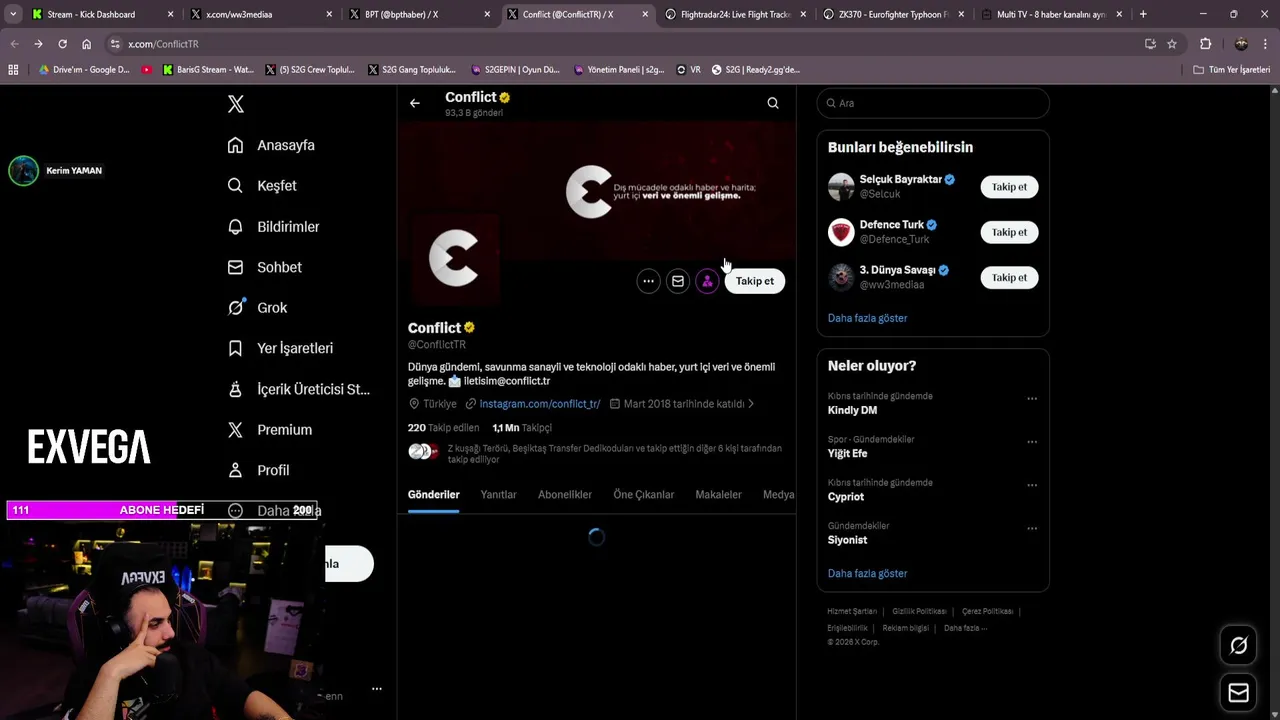
Task: Open the Gizlilik Politikası footer link
Action: point(919,611)
